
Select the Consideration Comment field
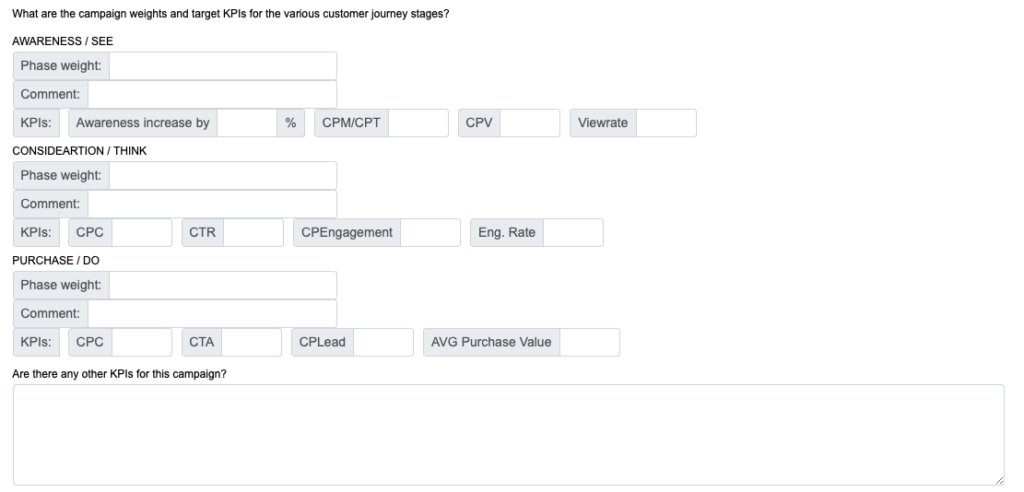coord(212,204)
